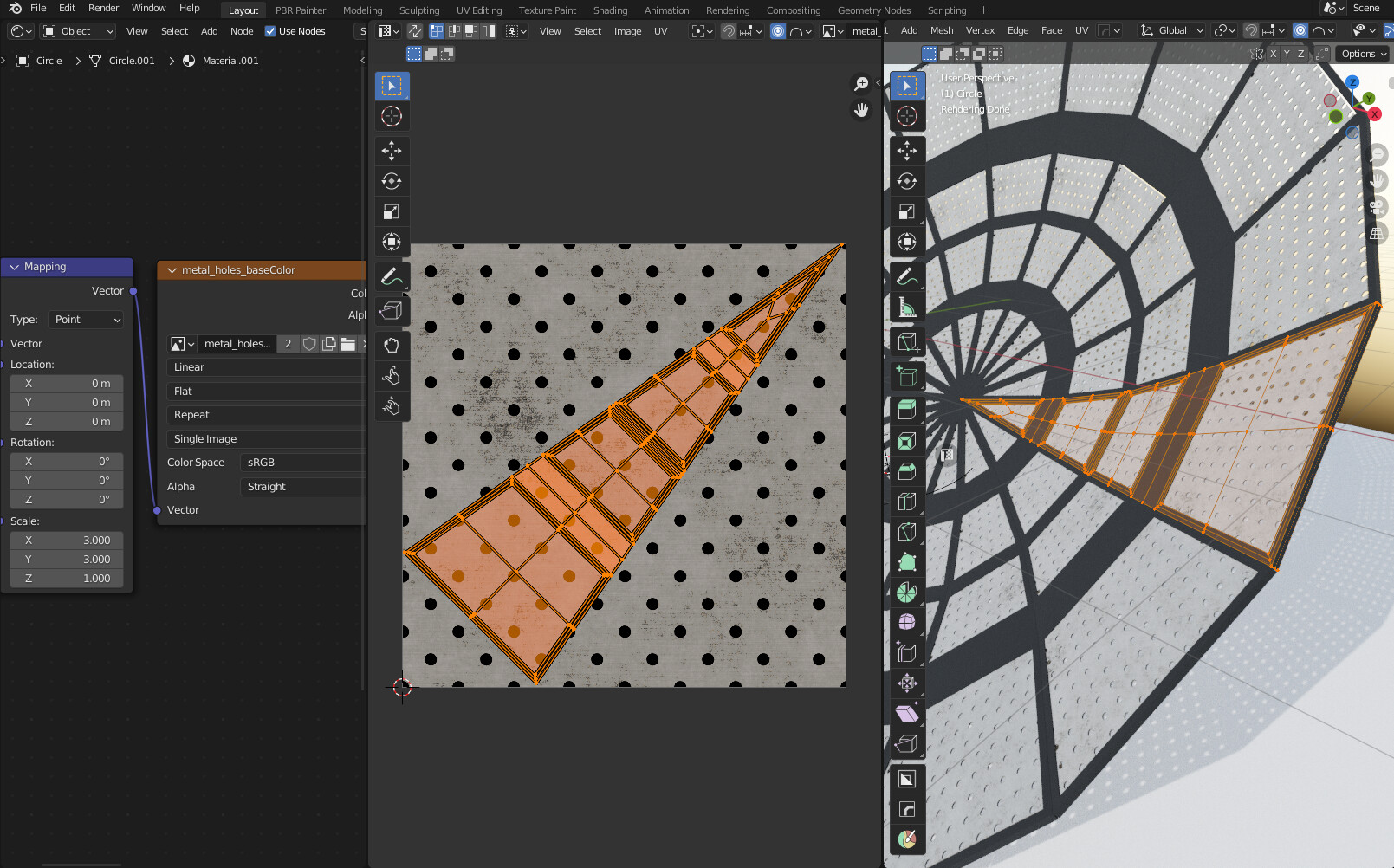Select the Rip Region tool
The width and height of the screenshot is (1394, 868).
pyautogui.click(x=907, y=744)
